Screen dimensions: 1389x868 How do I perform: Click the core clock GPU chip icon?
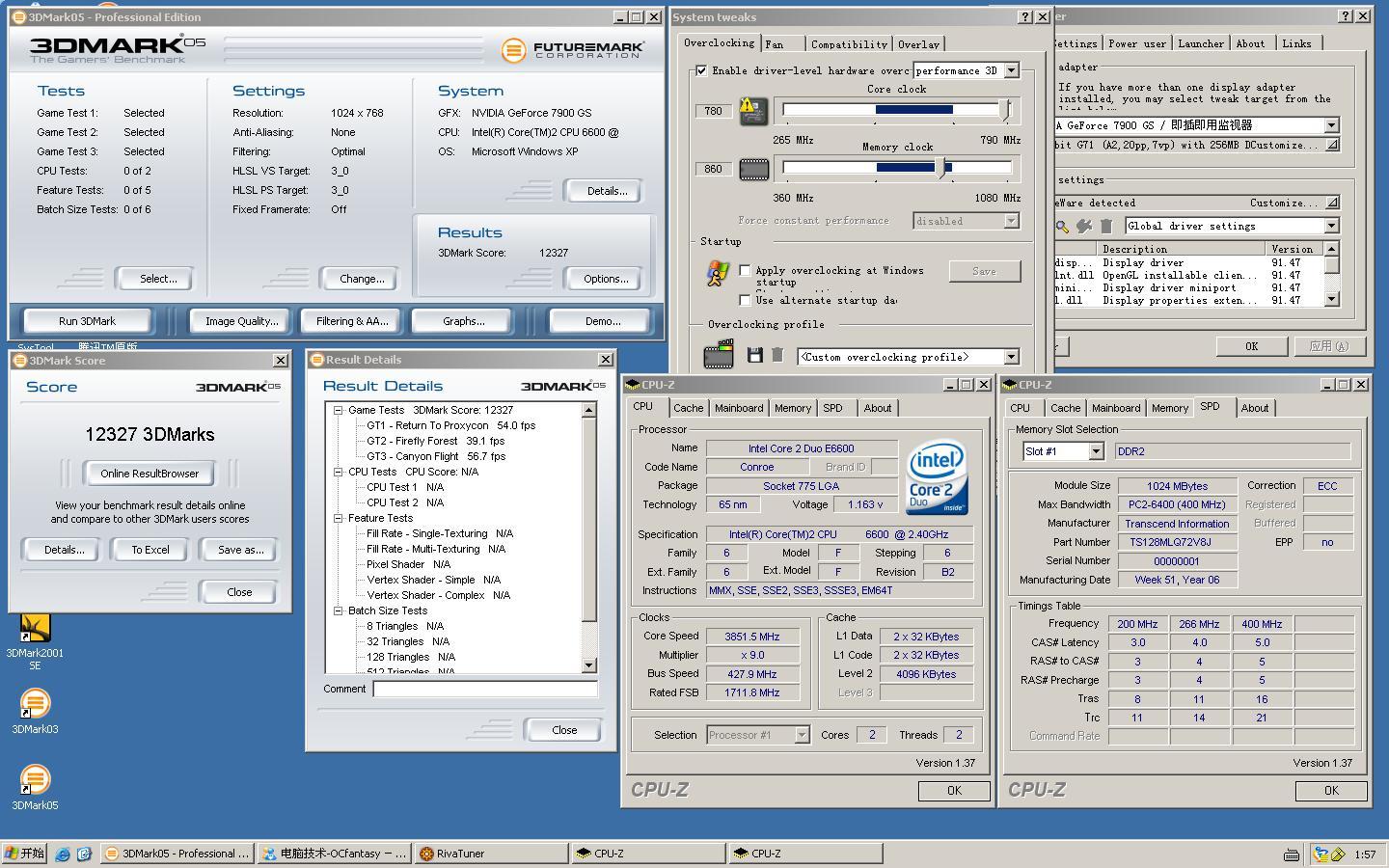[753, 111]
